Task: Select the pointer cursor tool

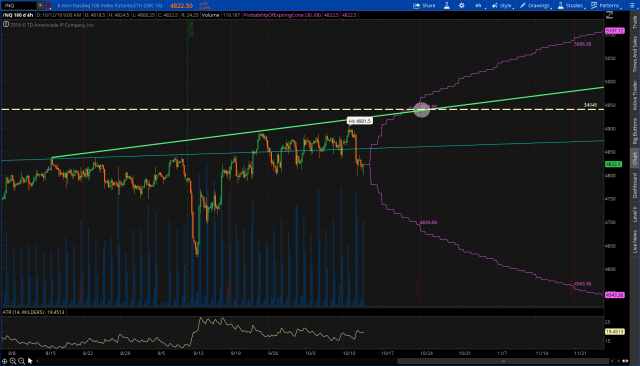Action: tap(30, 361)
